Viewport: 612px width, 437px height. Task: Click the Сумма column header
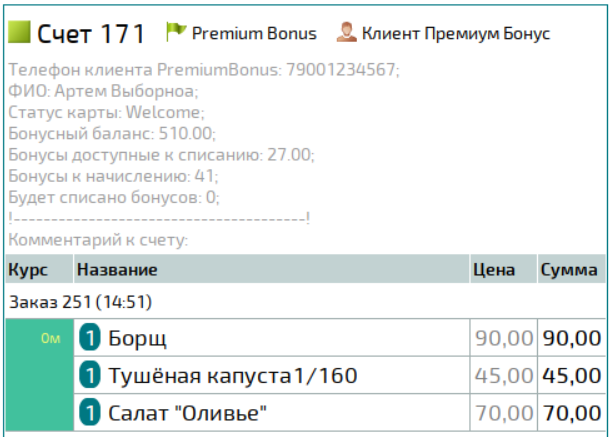(569, 270)
